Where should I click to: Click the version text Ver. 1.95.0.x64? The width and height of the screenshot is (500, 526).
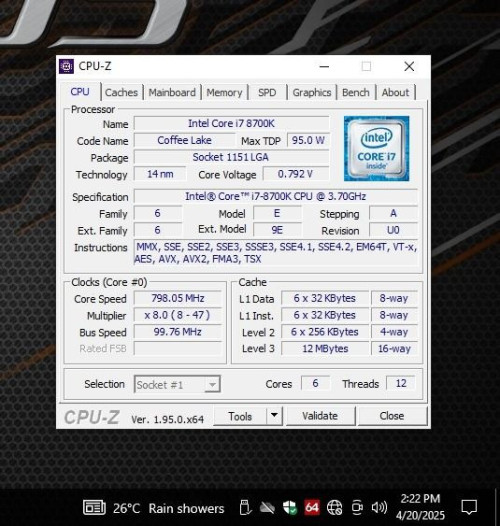167,419
